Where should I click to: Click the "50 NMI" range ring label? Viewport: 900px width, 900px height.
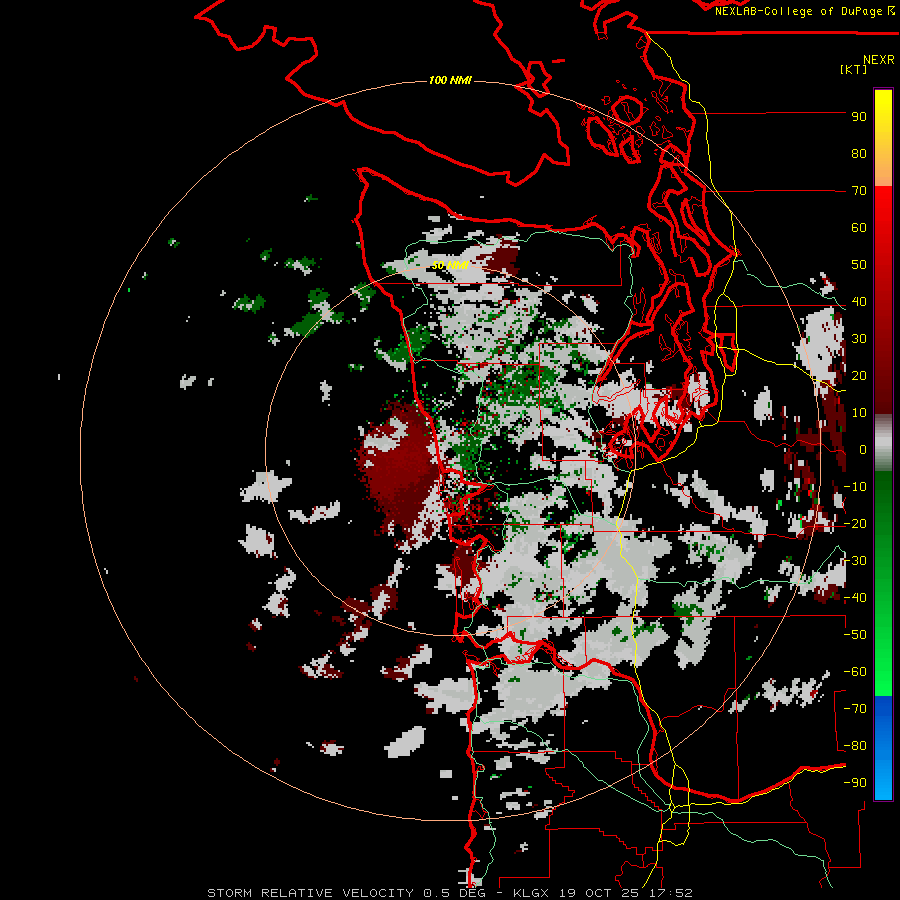450,265
